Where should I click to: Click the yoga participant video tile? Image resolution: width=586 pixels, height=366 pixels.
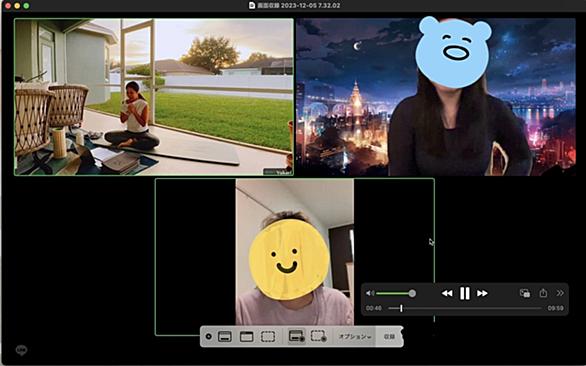coord(154,97)
